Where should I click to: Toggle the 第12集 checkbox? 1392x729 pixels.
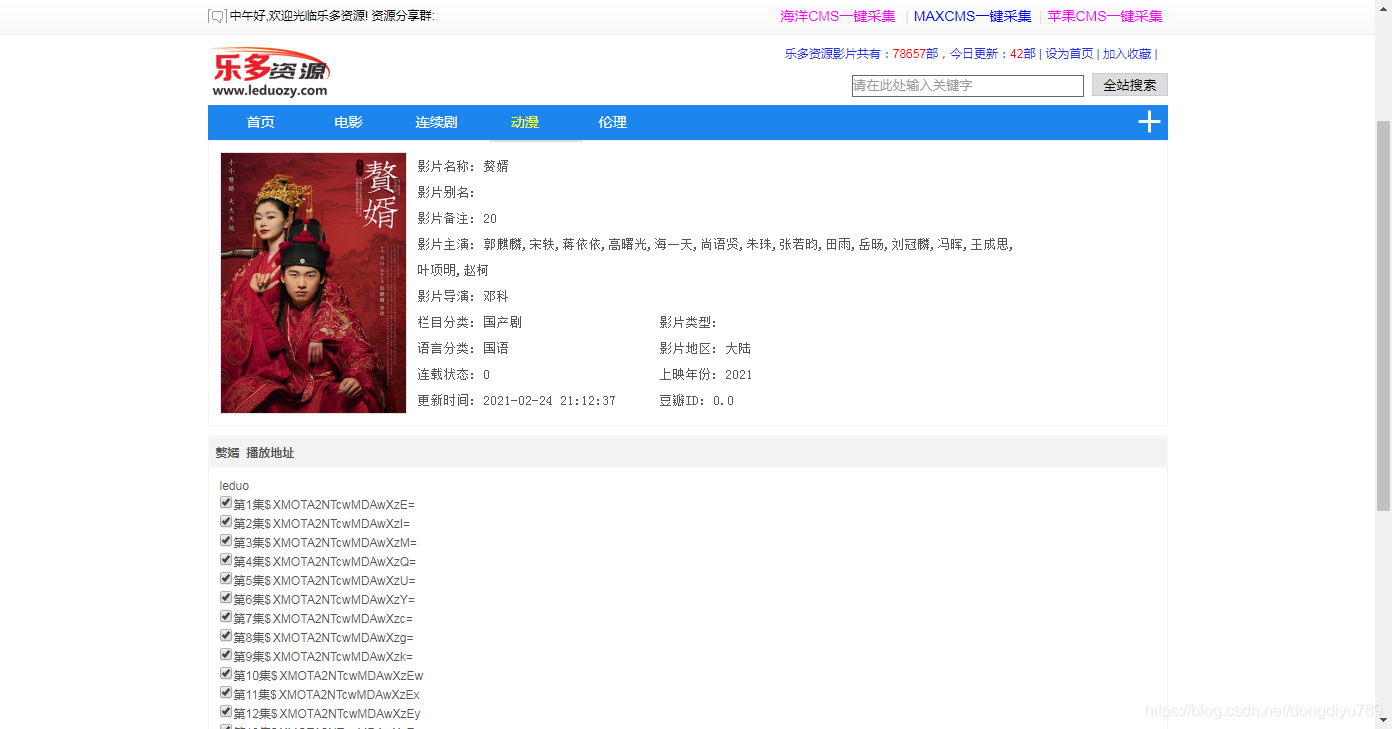click(x=226, y=712)
